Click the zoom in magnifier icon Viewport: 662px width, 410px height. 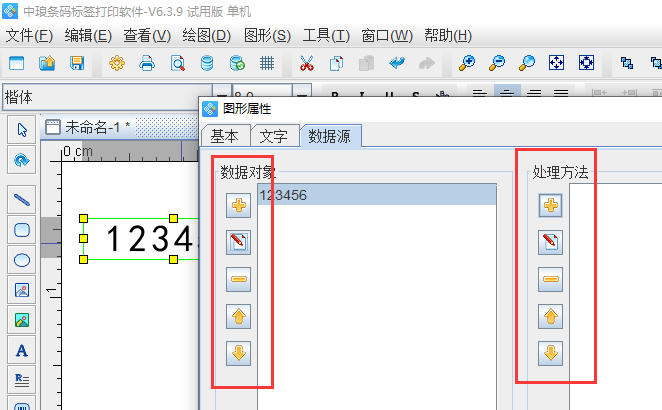[467, 63]
